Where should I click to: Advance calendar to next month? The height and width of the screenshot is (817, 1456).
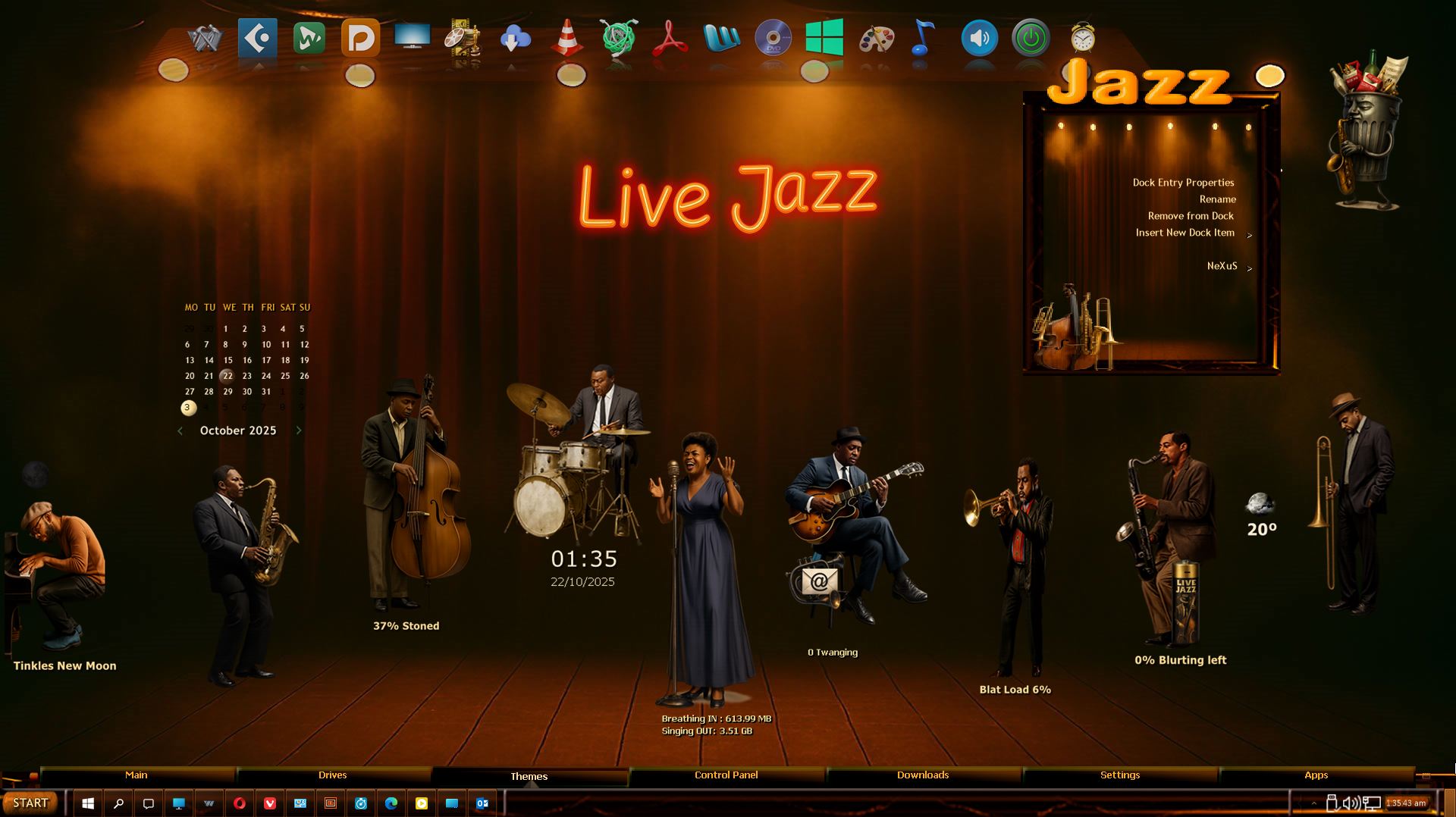click(x=299, y=430)
